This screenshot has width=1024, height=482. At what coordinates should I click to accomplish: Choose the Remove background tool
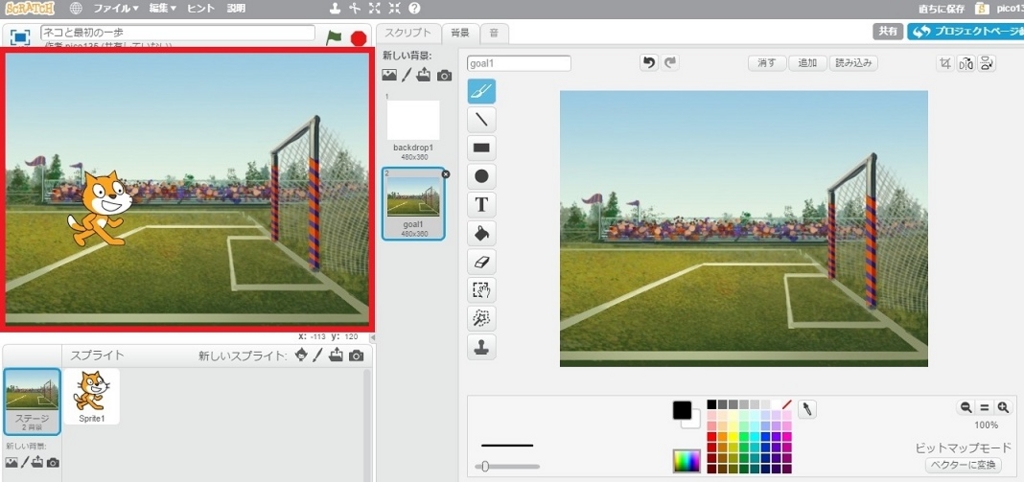pos(481,319)
